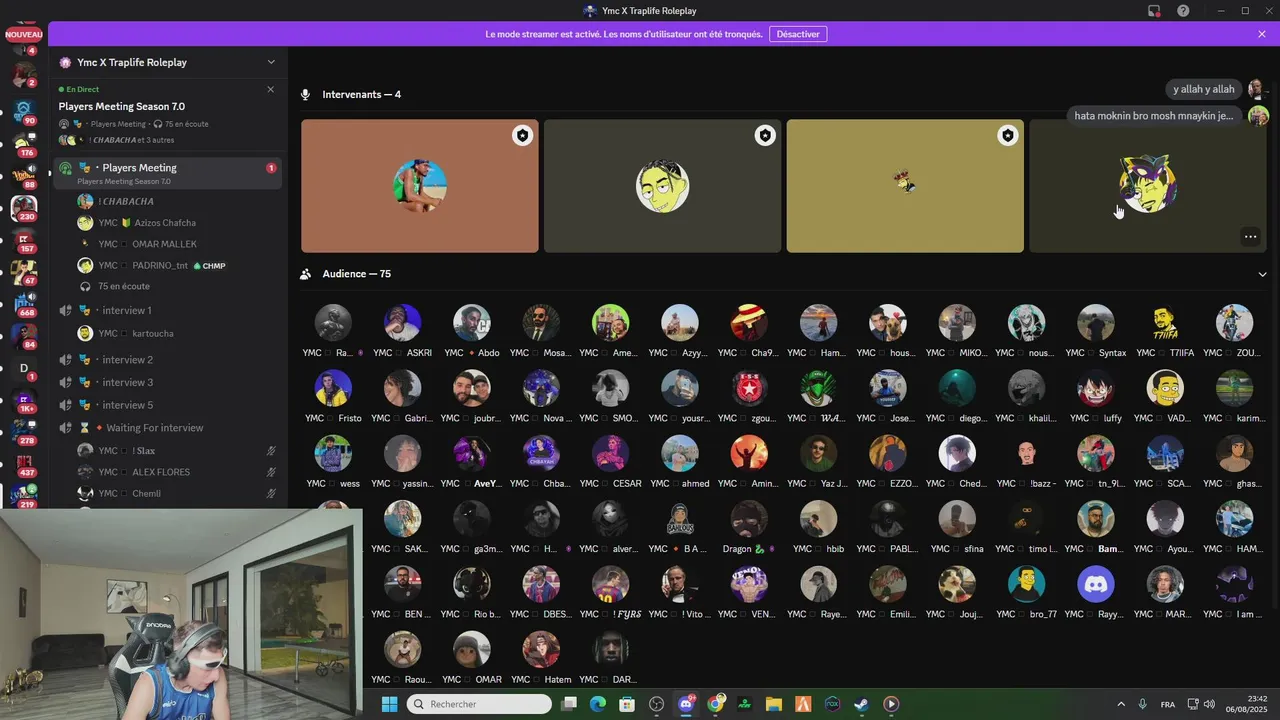Viewport: 1280px width, 720px height.
Task: Open server icon with 437 badge
Action: (x=24, y=464)
